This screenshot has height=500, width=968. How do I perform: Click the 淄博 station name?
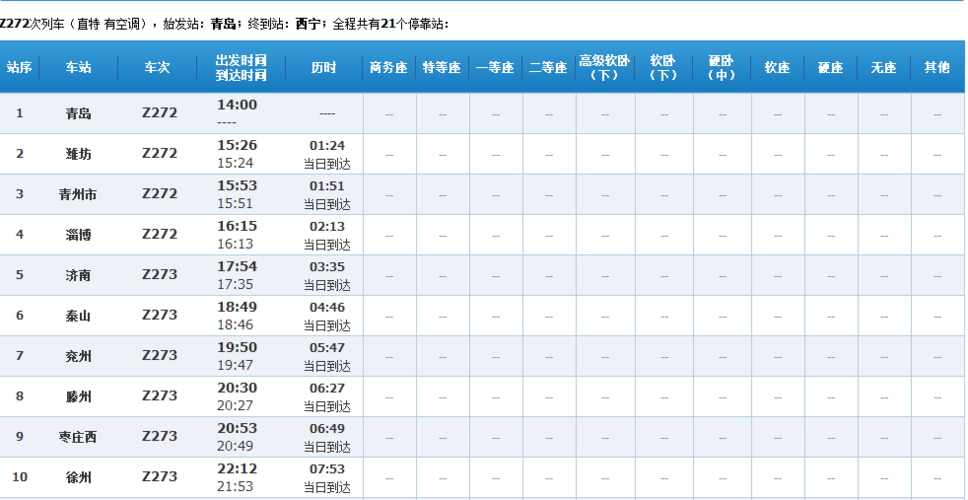click(x=78, y=235)
